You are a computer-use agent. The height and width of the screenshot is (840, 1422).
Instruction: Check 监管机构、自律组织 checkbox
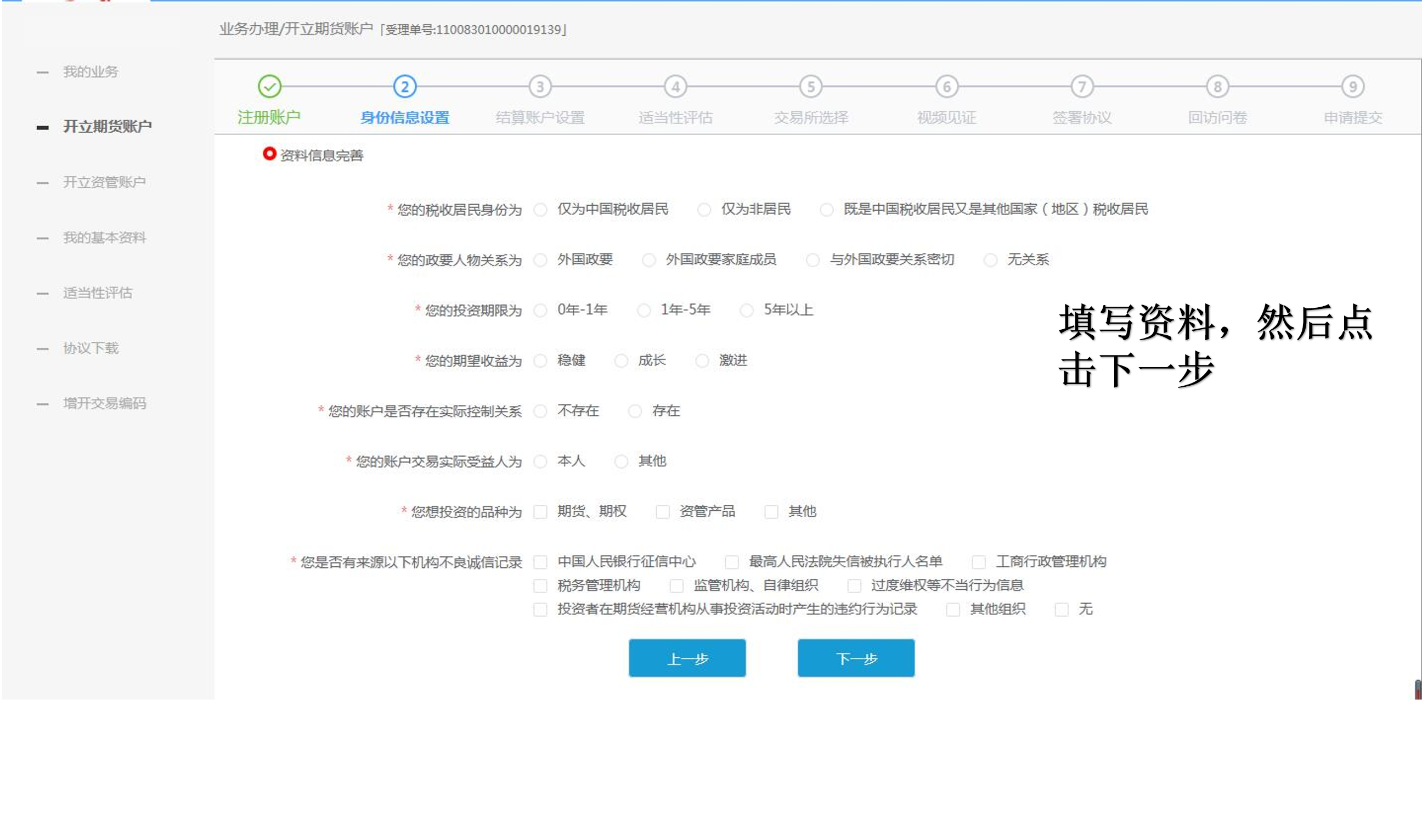pyautogui.click(x=676, y=586)
